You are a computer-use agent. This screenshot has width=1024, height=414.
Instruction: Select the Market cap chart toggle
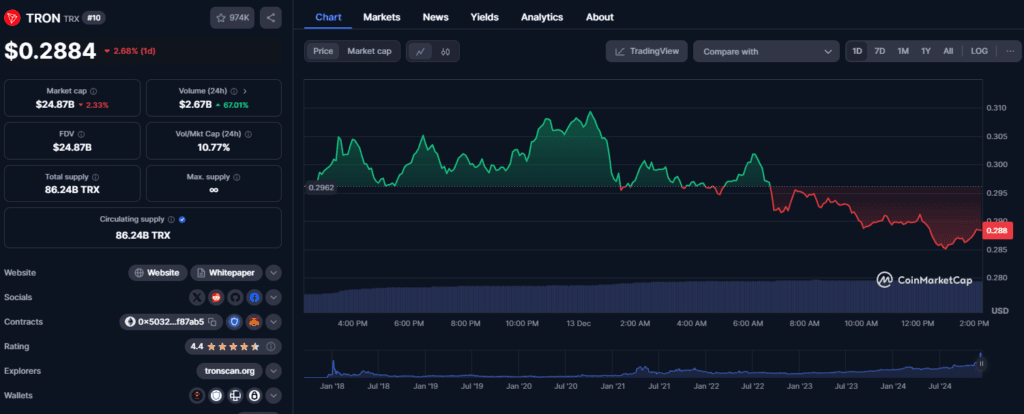pos(369,51)
